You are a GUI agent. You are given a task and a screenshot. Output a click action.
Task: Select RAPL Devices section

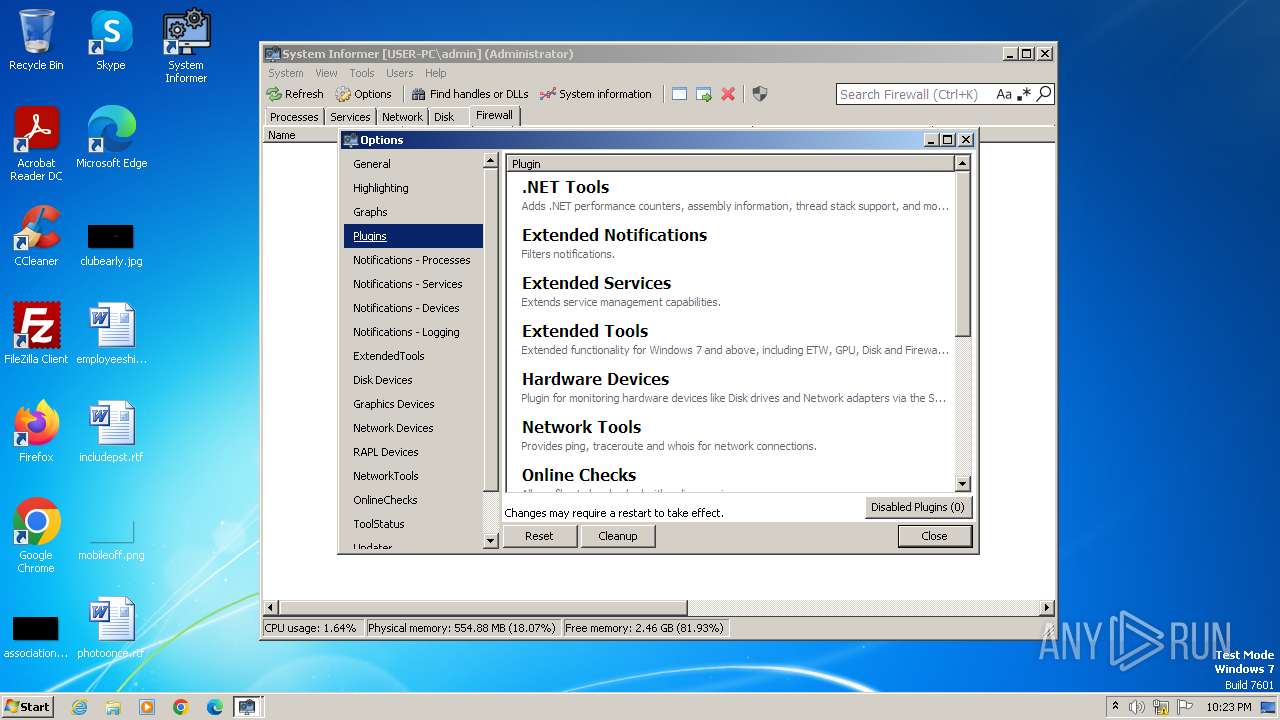click(413, 452)
